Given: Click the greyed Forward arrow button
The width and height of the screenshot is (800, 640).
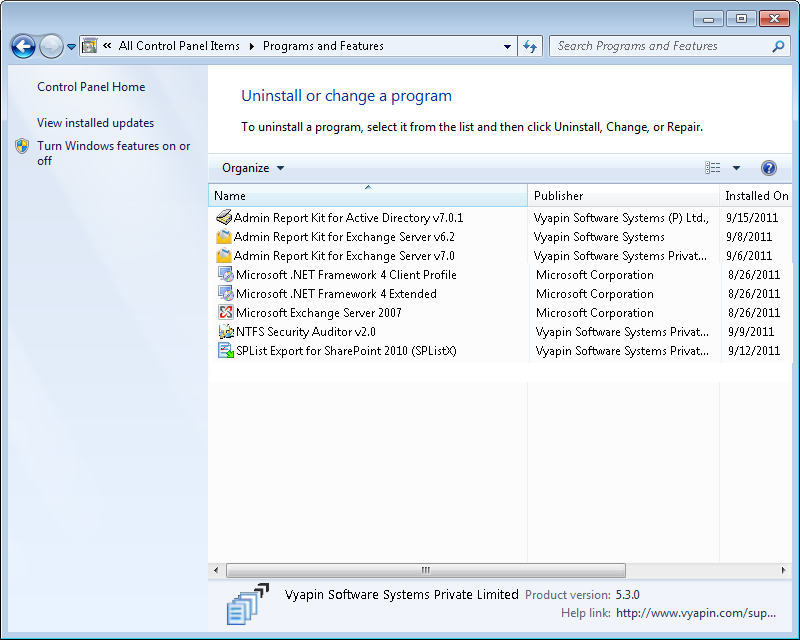Looking at the screenshot, I should tap(51, 46).
